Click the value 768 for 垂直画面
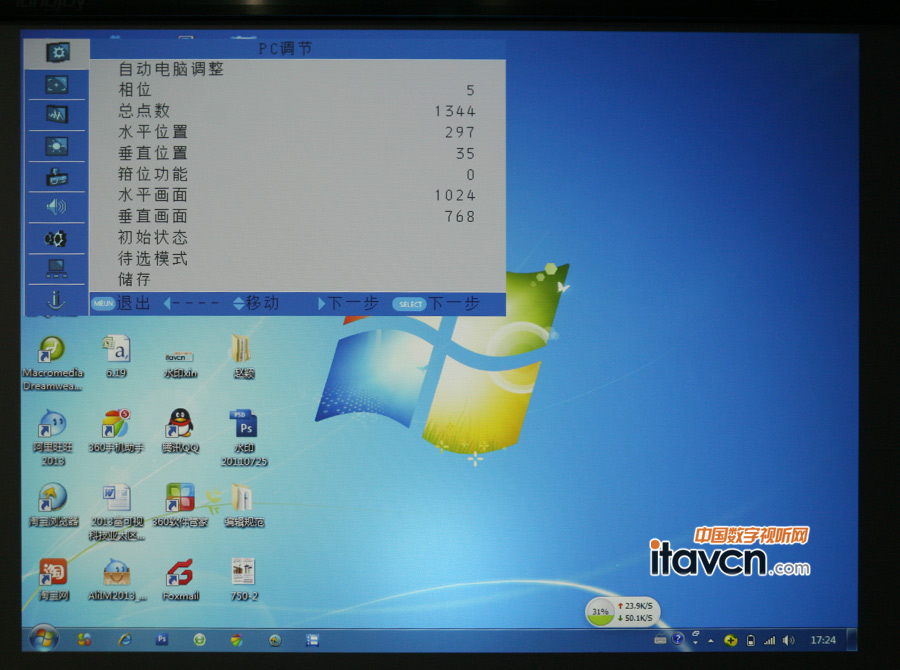The image size is (900, 670). click(460, 216)
